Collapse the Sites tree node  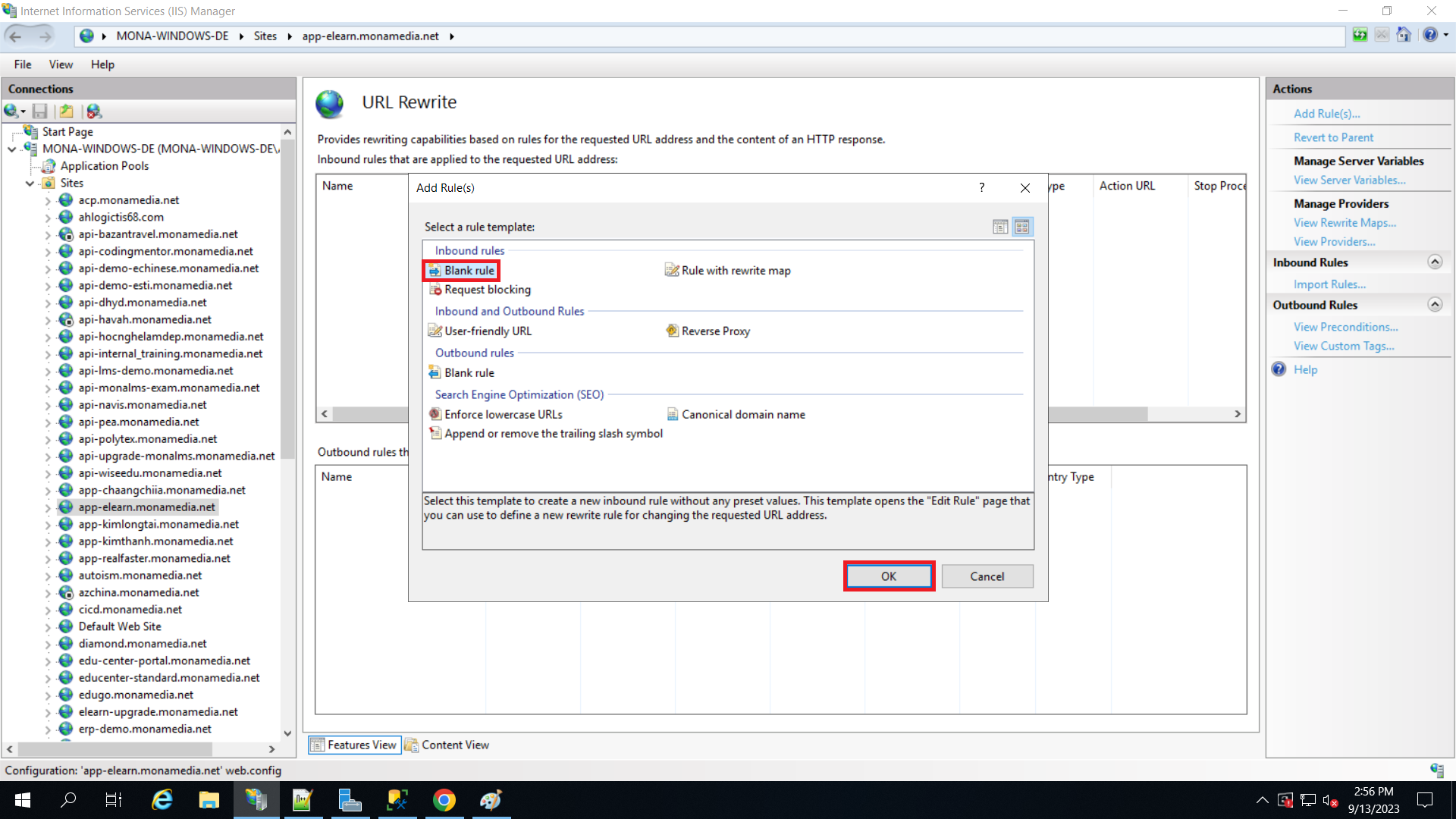click(x=30, y=184)
